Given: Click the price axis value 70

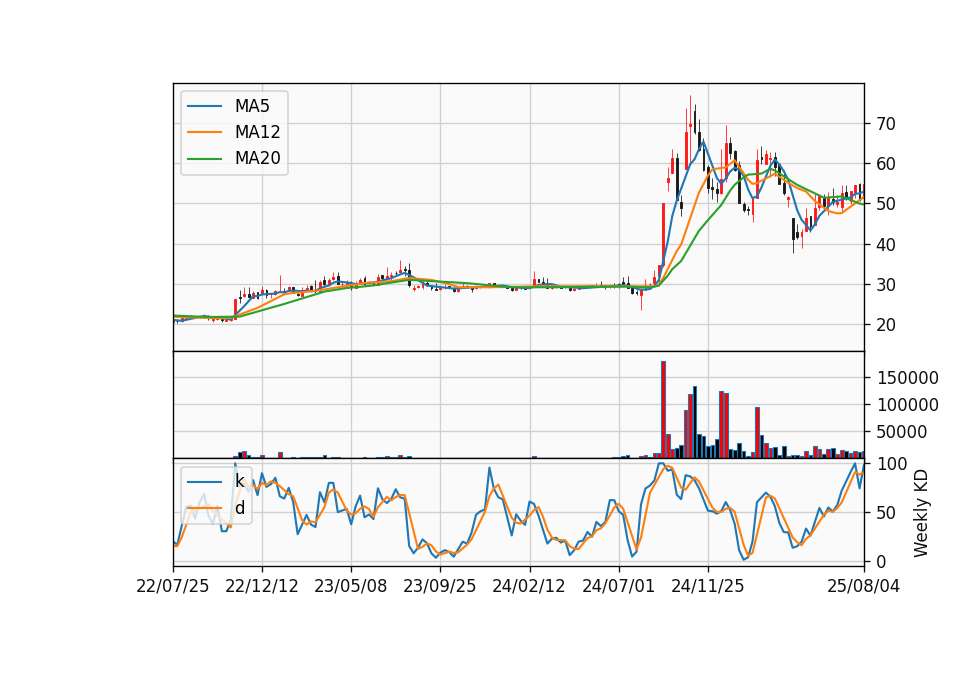Looking at the screenshot, I should click(886, 124).
